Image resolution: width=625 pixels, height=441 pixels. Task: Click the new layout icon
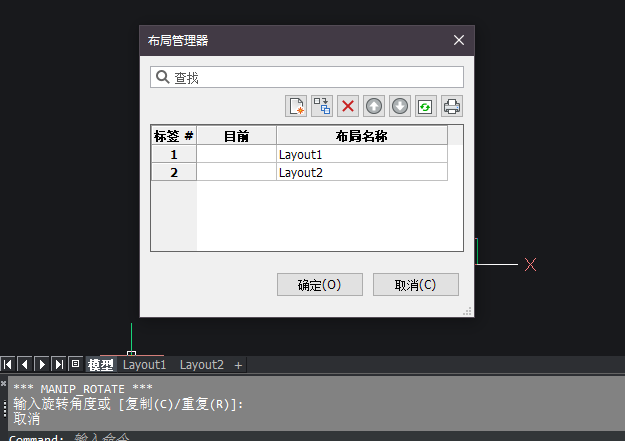click(x=296, y=106)
